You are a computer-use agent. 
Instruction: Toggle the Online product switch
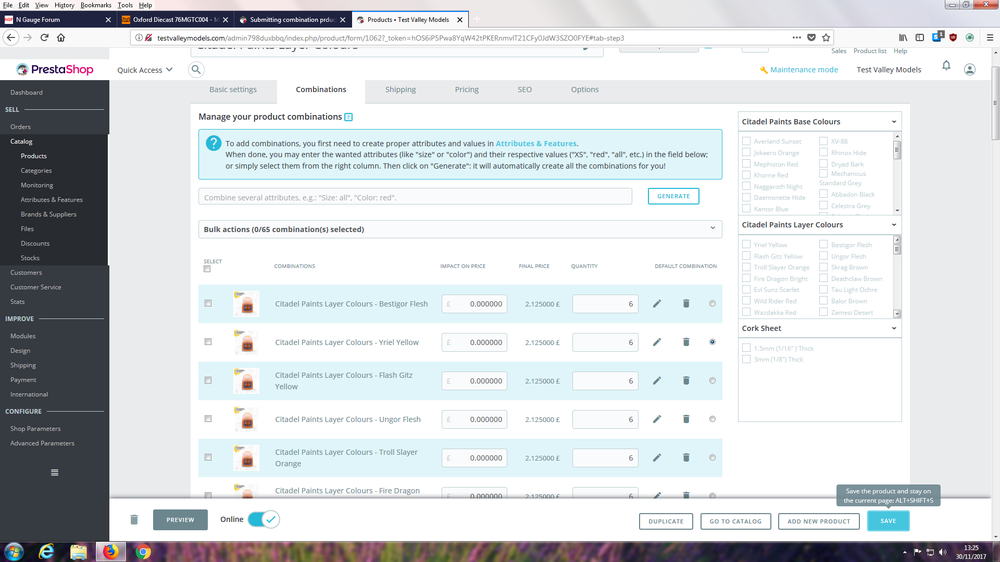point(263,519)
